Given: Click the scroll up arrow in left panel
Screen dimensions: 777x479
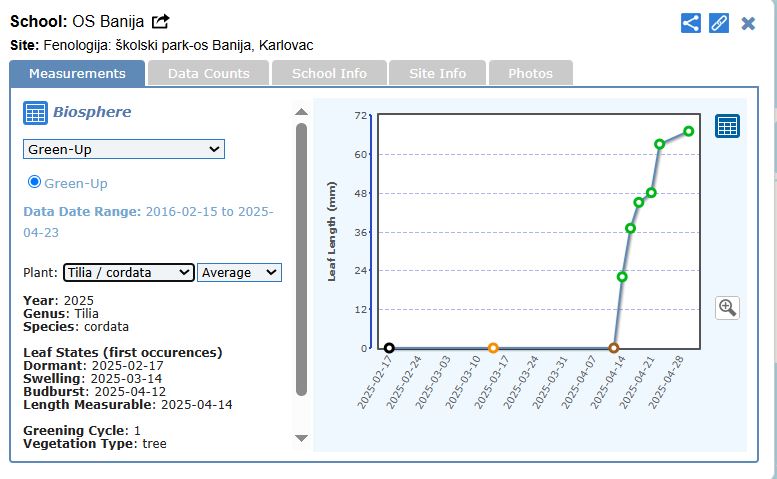Looking at the screenshot, I should click(x=301, y=112).
